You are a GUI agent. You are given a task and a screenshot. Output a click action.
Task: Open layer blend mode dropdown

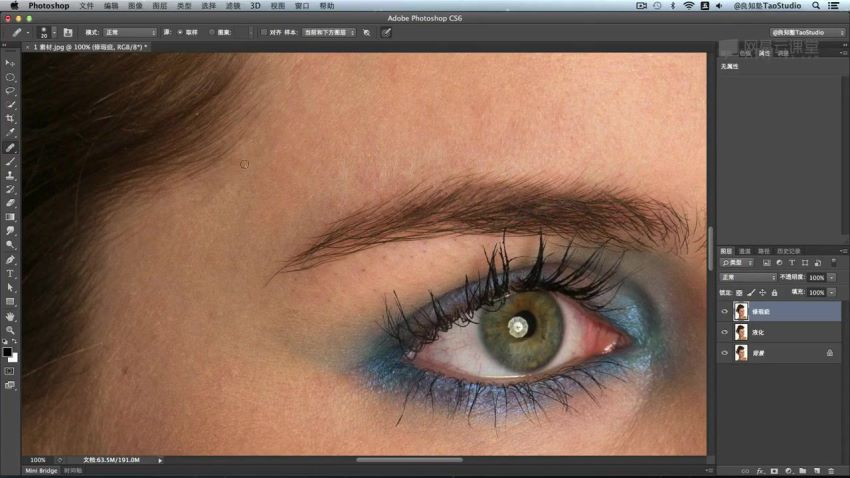pos(749,277)
